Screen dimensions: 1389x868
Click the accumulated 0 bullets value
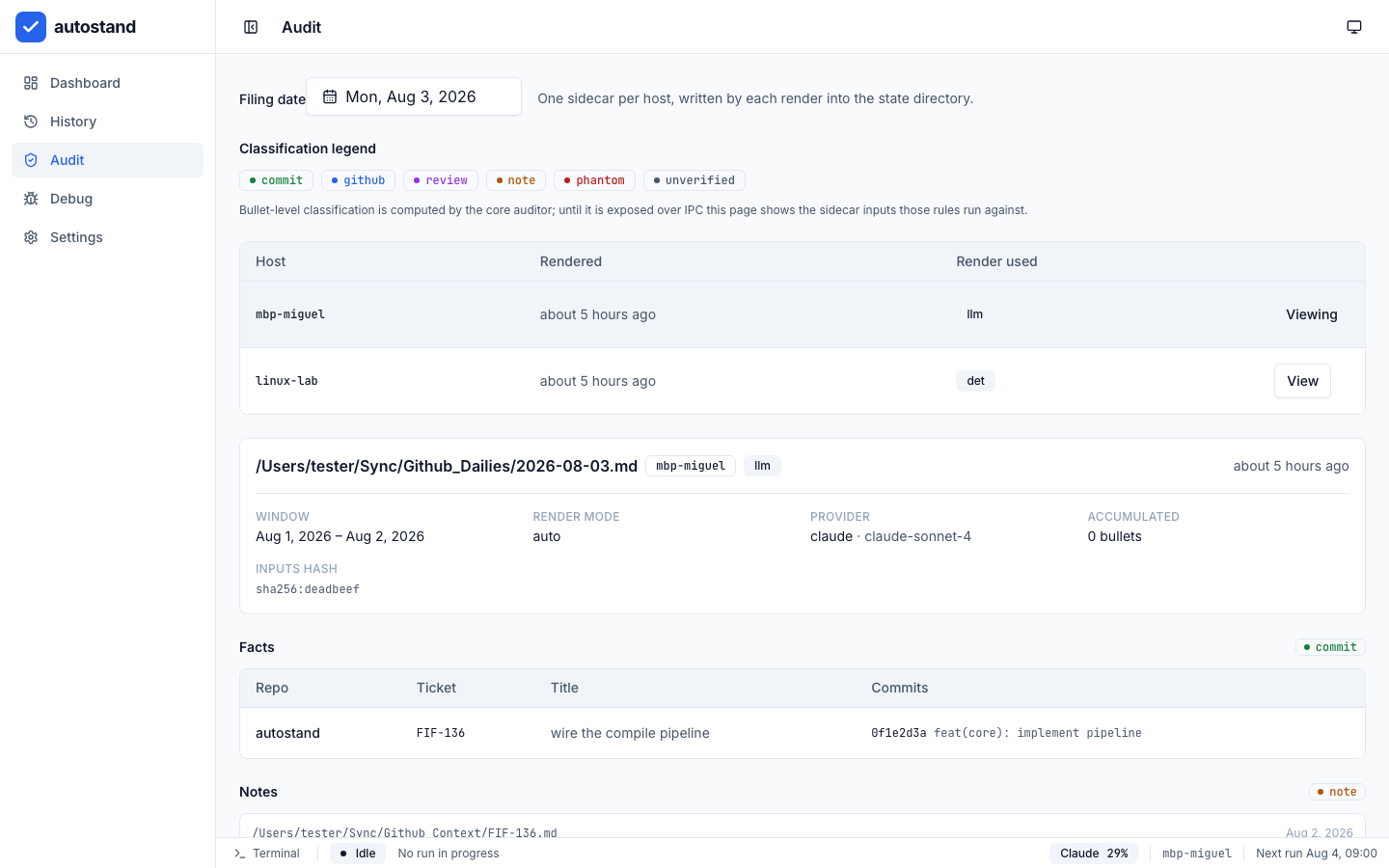click(1114, 536)
